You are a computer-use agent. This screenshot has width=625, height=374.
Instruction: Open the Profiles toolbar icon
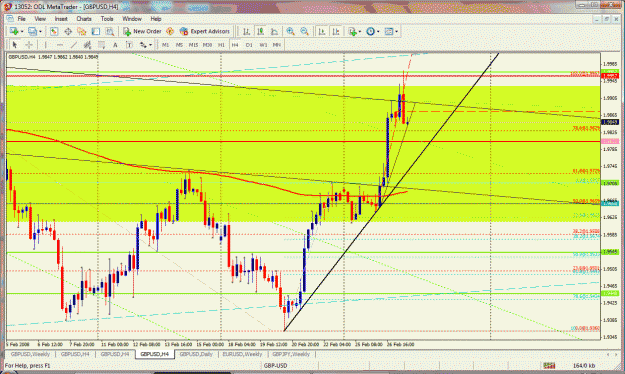click(x=33, y=31)
